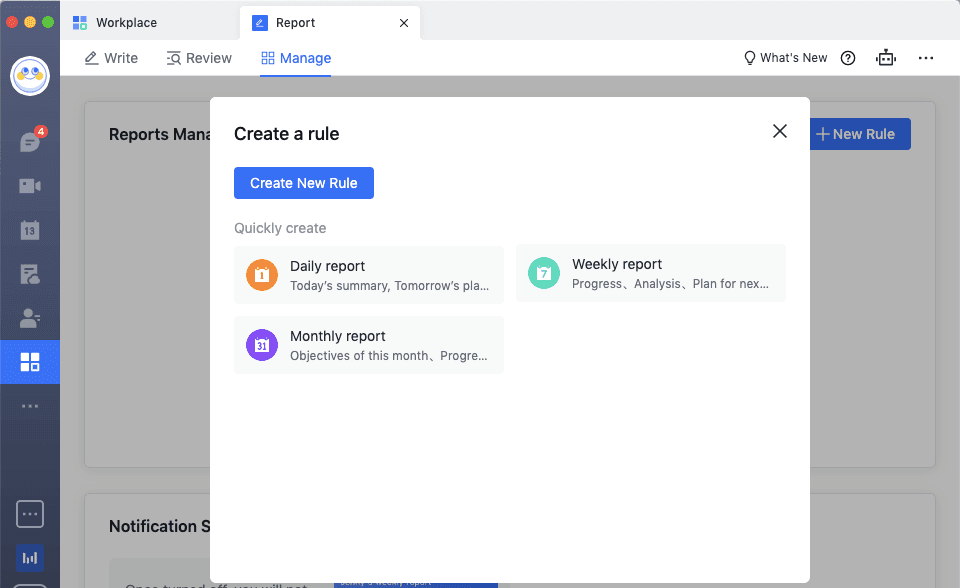Open the cloud docs icon in sidebar
960x588 pixels.
point(30,274)
